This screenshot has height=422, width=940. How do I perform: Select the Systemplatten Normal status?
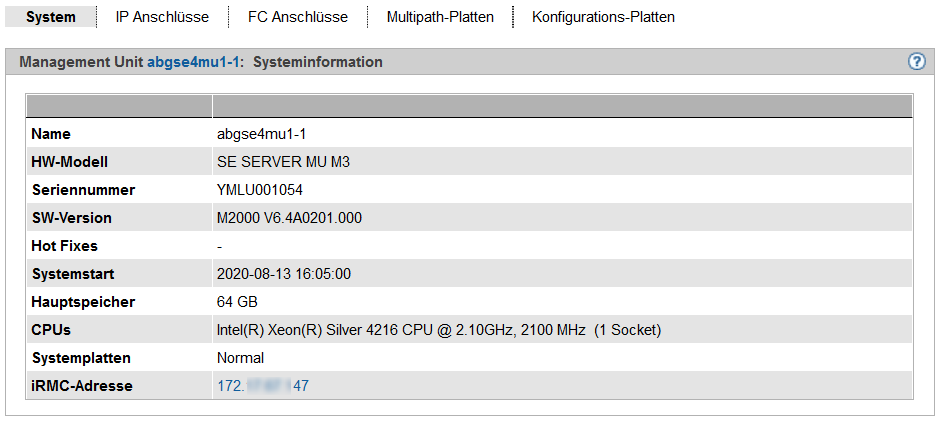[240, 358]
